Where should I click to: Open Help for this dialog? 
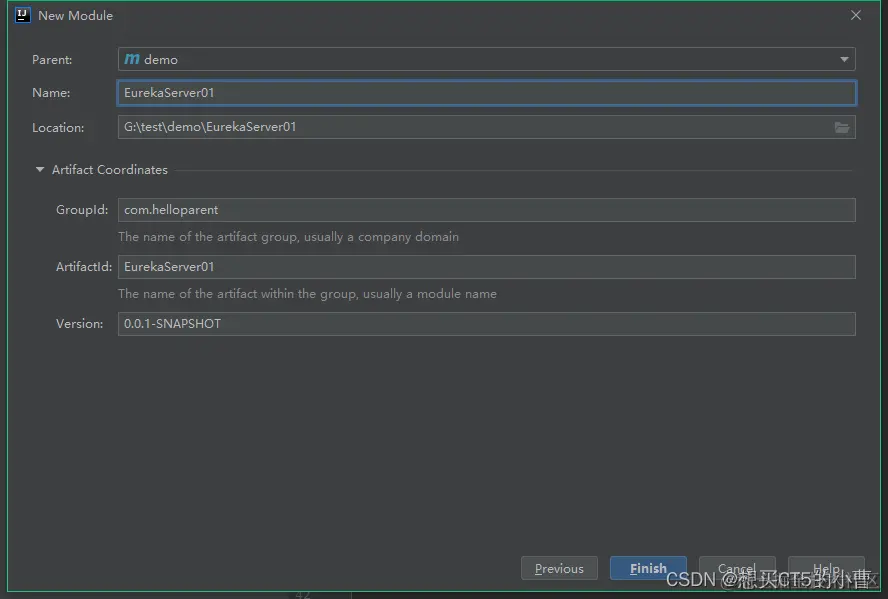826,568
